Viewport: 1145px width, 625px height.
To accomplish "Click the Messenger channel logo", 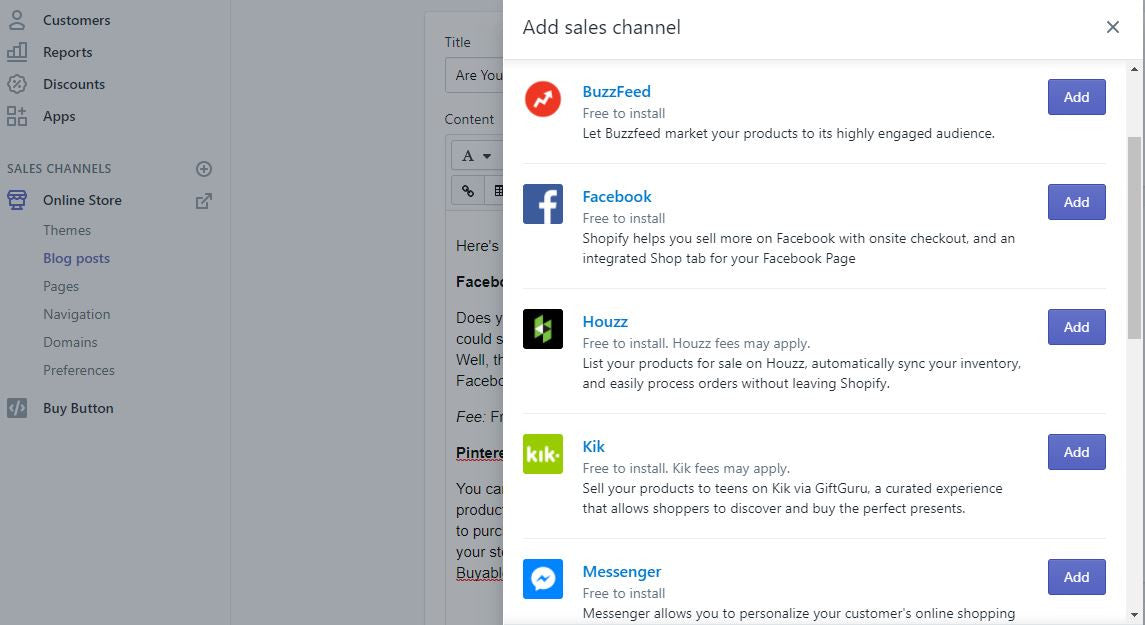I will point(542,578).
